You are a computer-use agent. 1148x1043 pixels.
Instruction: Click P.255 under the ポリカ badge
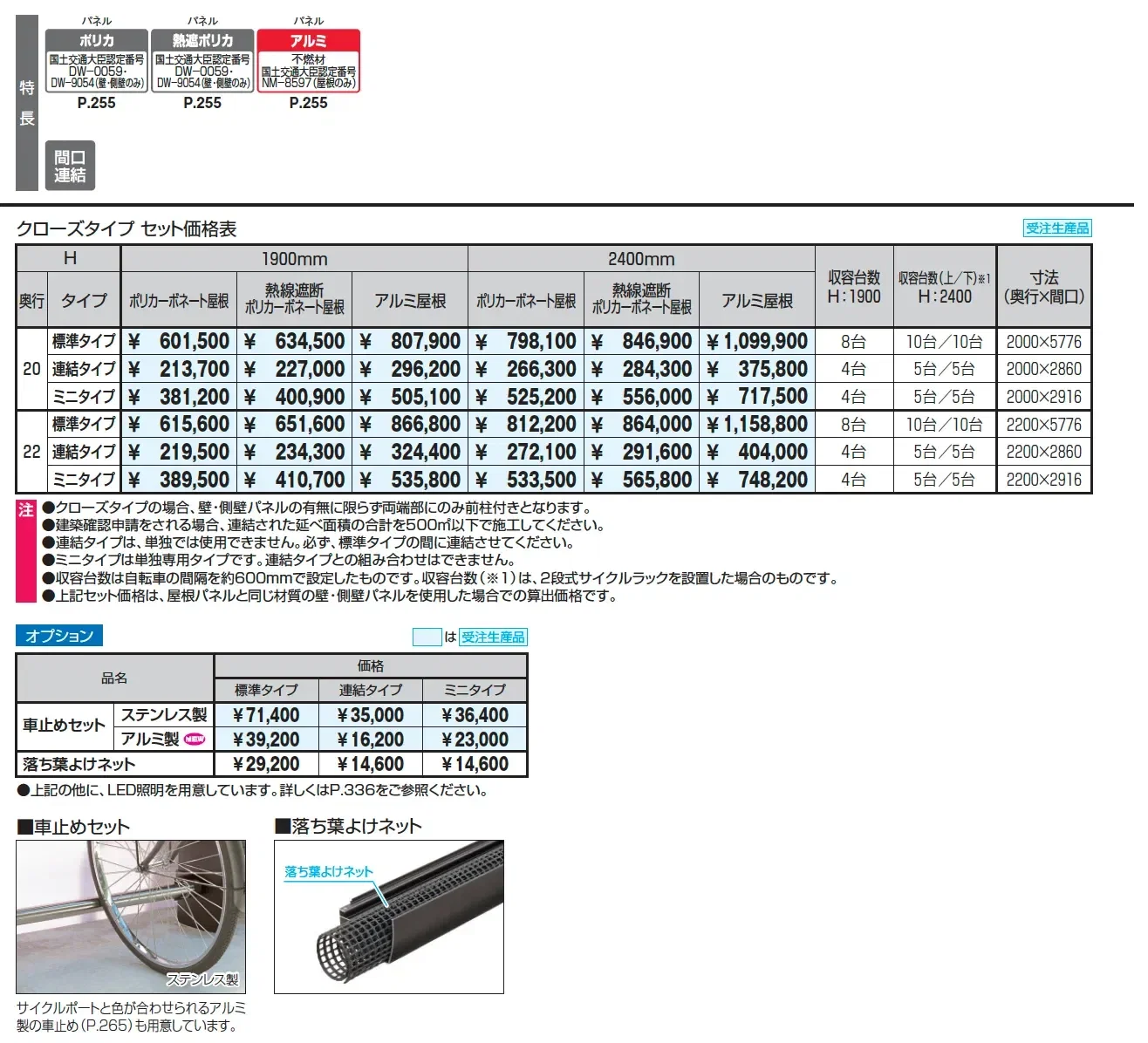(x=96, y=103)
